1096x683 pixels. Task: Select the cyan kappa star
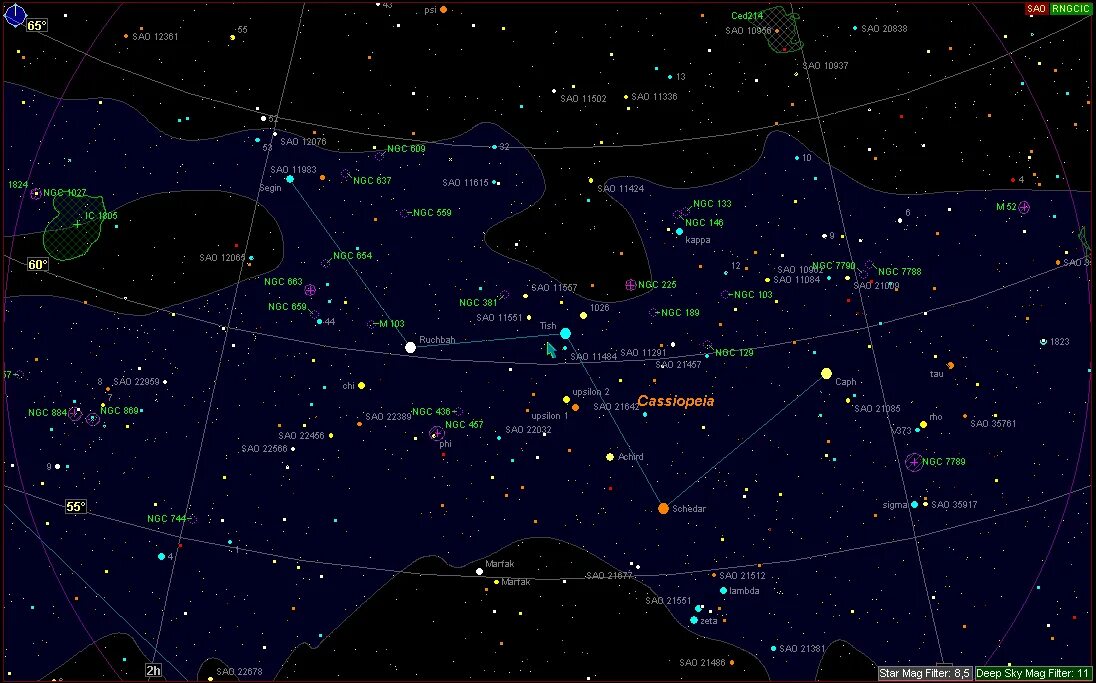tap(679, 231)
